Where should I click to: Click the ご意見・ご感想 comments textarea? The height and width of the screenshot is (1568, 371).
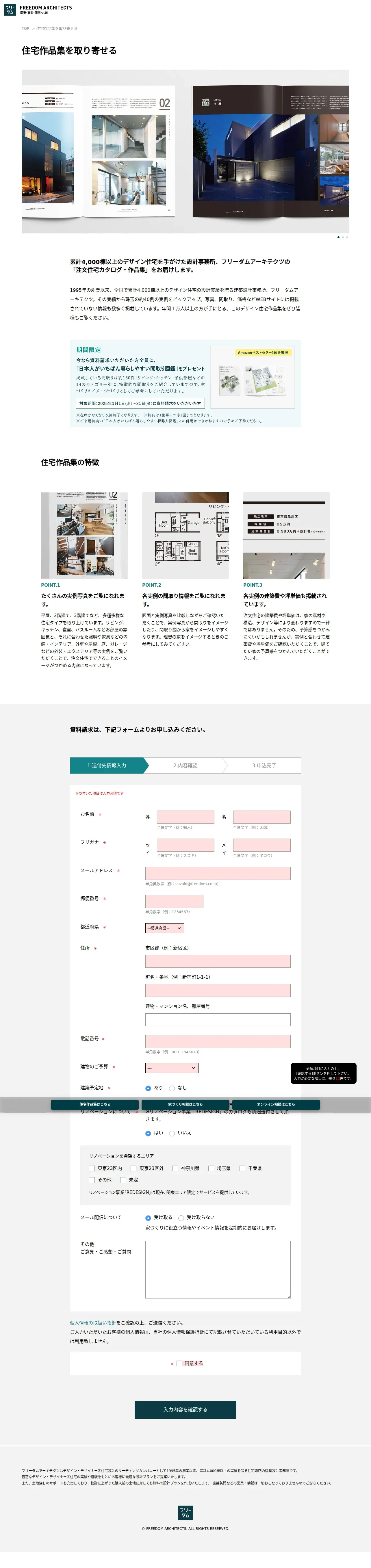click(x=218, y=1270)
